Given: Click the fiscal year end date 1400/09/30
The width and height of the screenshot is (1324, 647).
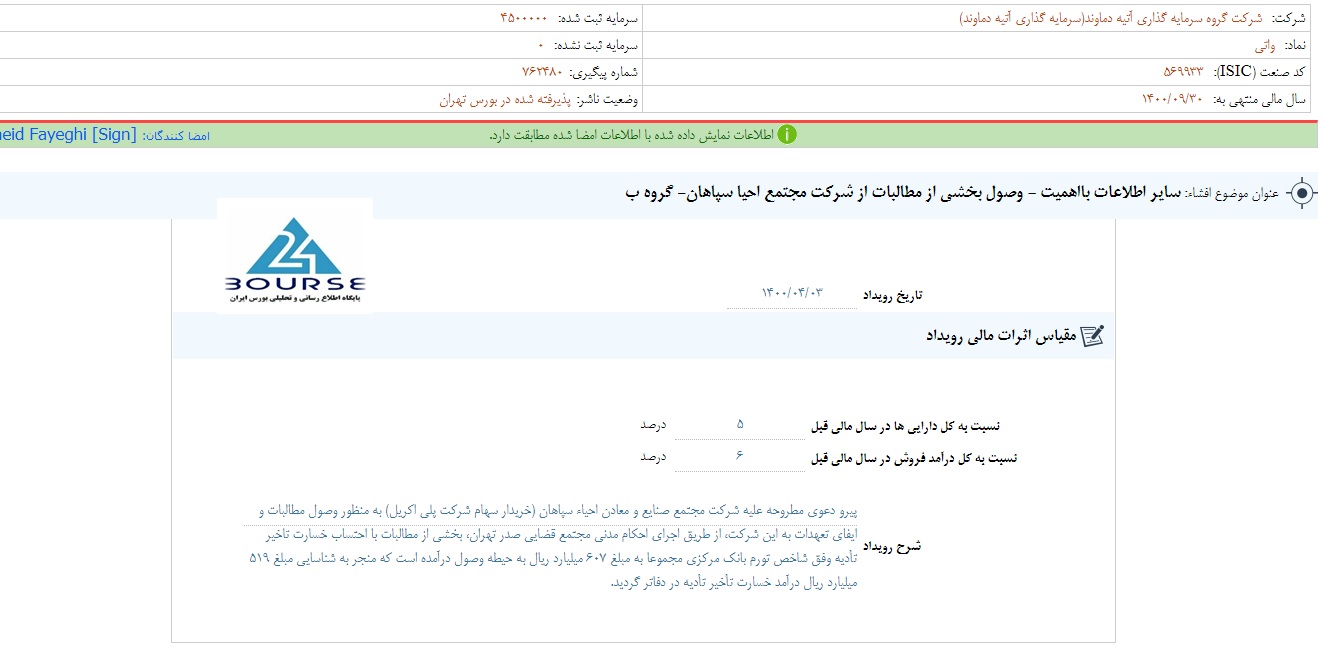Looking at the screenshot, I should point(1174,99).
